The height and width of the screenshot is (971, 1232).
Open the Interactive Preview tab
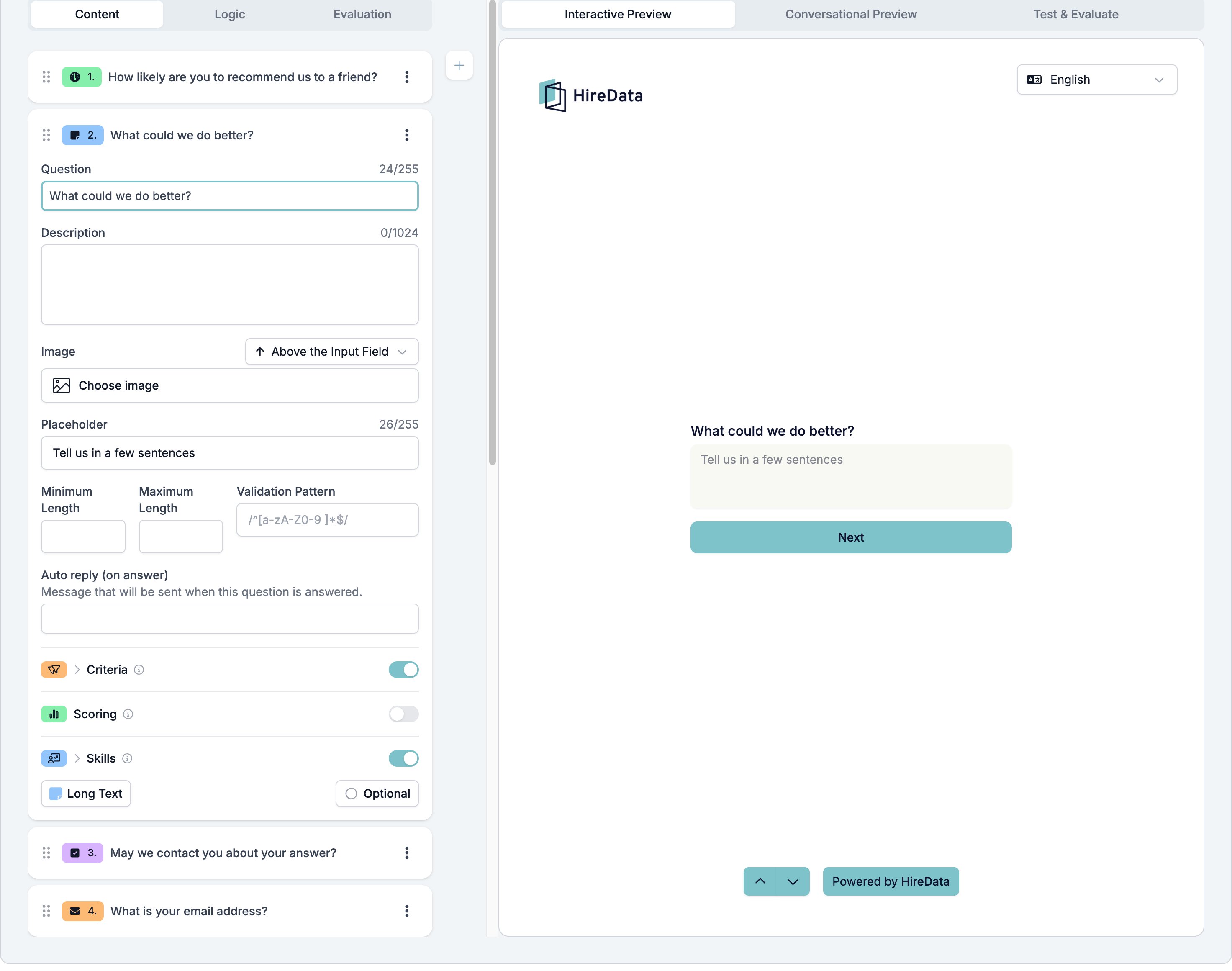618,14
